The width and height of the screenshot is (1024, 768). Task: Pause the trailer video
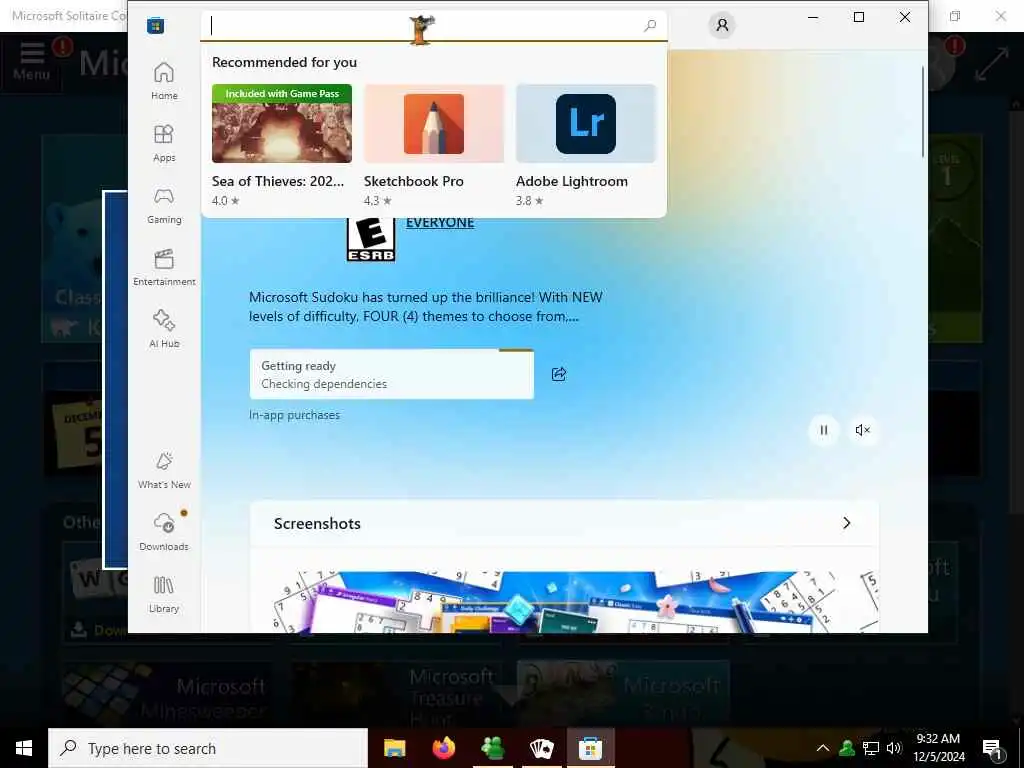tap(824, 430)
